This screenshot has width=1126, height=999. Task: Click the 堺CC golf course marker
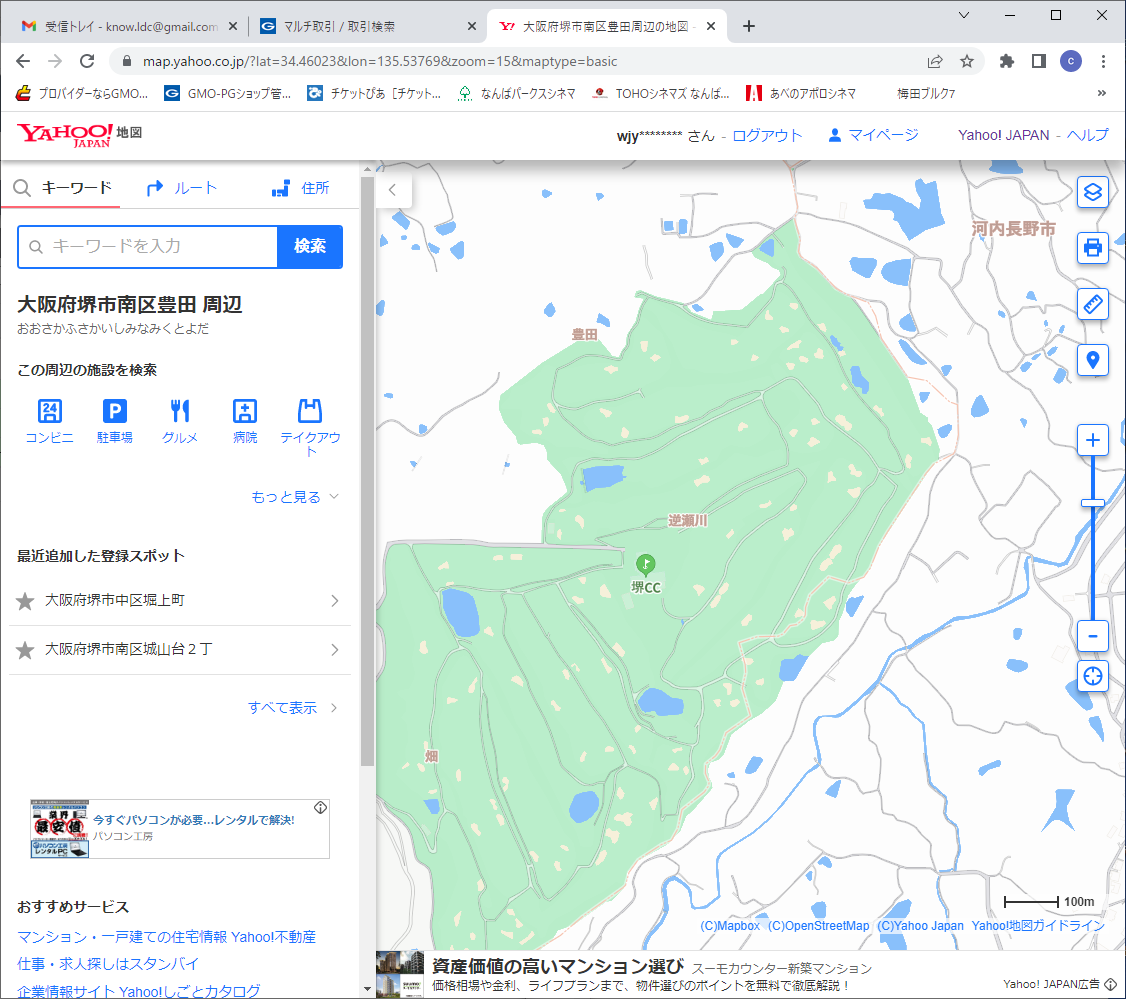pos(646,564)
